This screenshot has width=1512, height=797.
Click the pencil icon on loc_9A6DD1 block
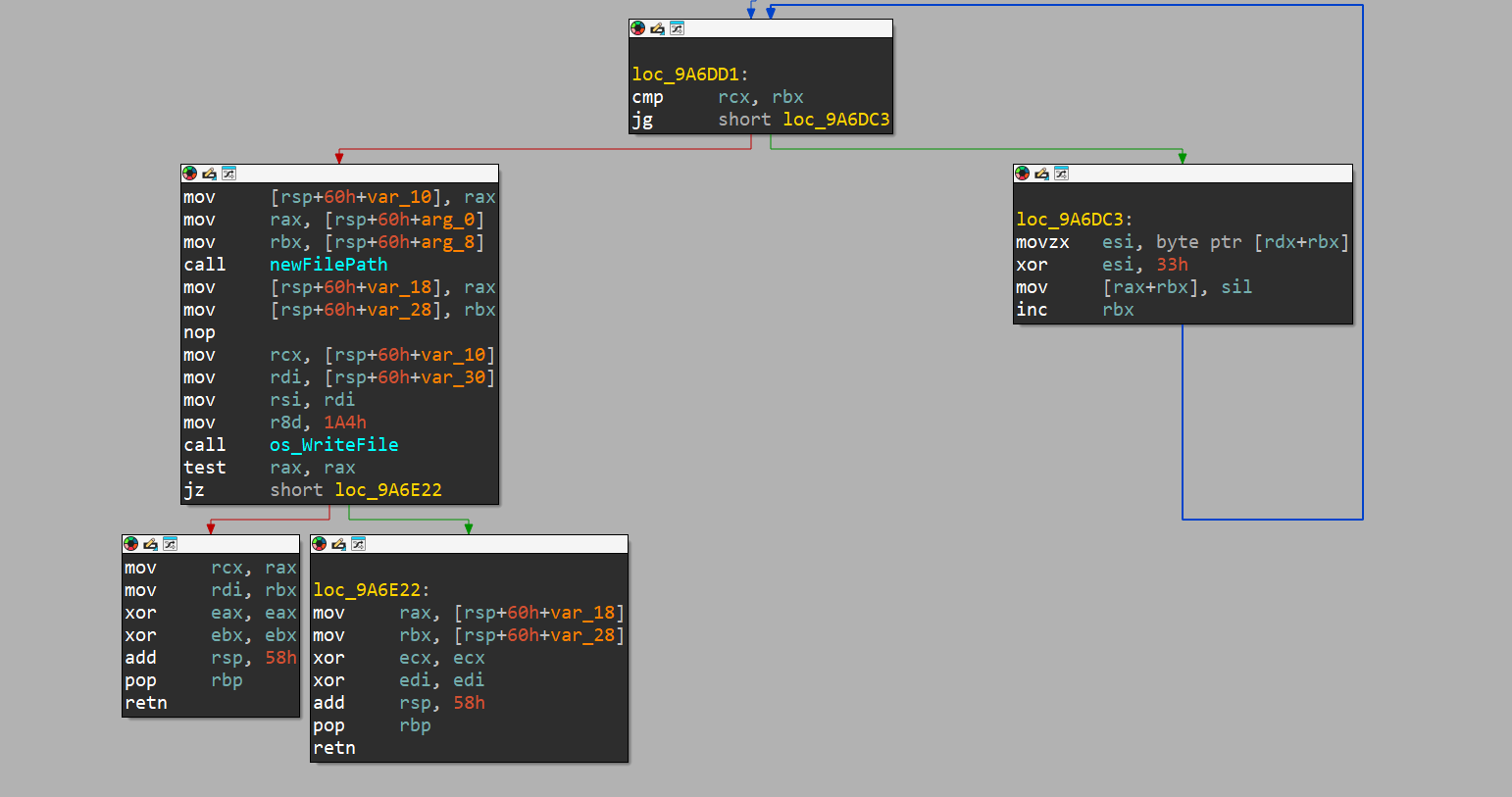(658, 28)
